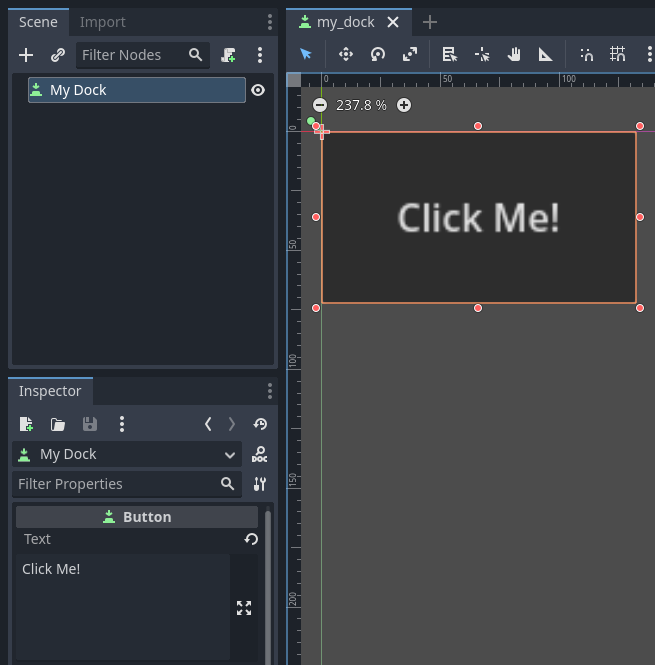This screenshot has height=665, width=655.
Task: Select the Rotate Mode tool
Action: 378,55
